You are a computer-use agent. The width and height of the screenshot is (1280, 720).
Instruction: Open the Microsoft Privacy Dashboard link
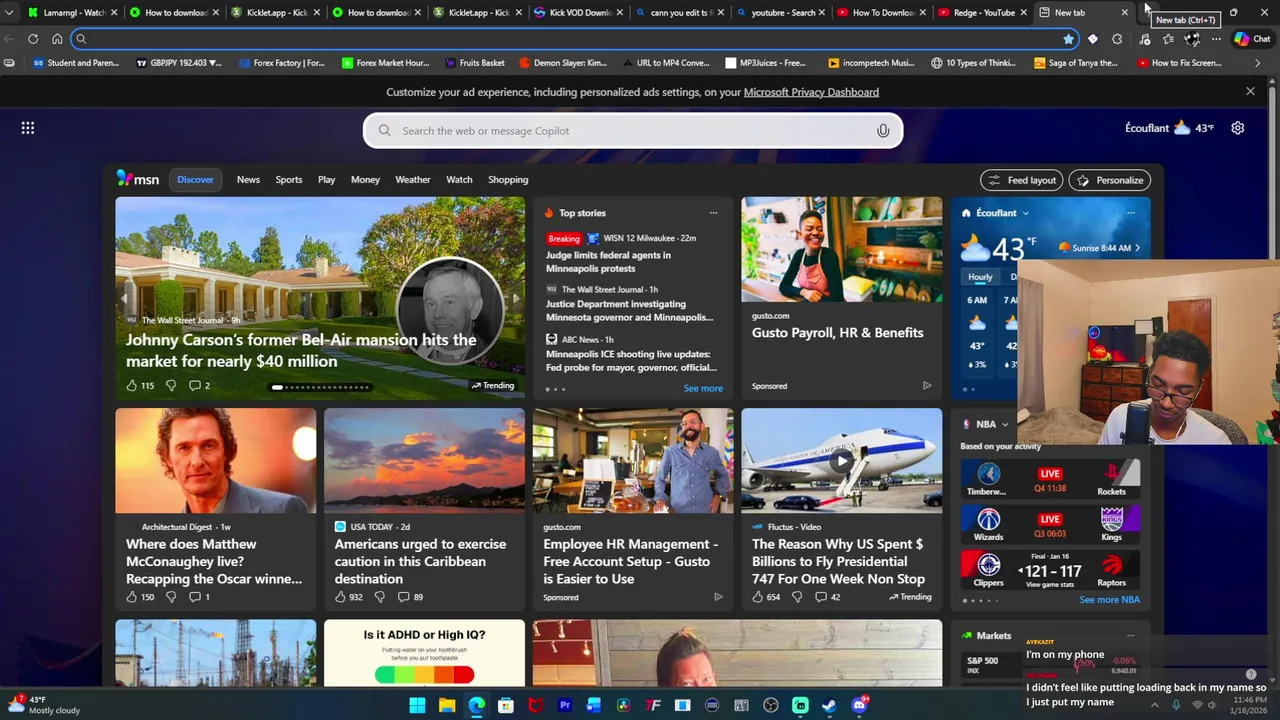pyautogui.click(x=811, y=92)
